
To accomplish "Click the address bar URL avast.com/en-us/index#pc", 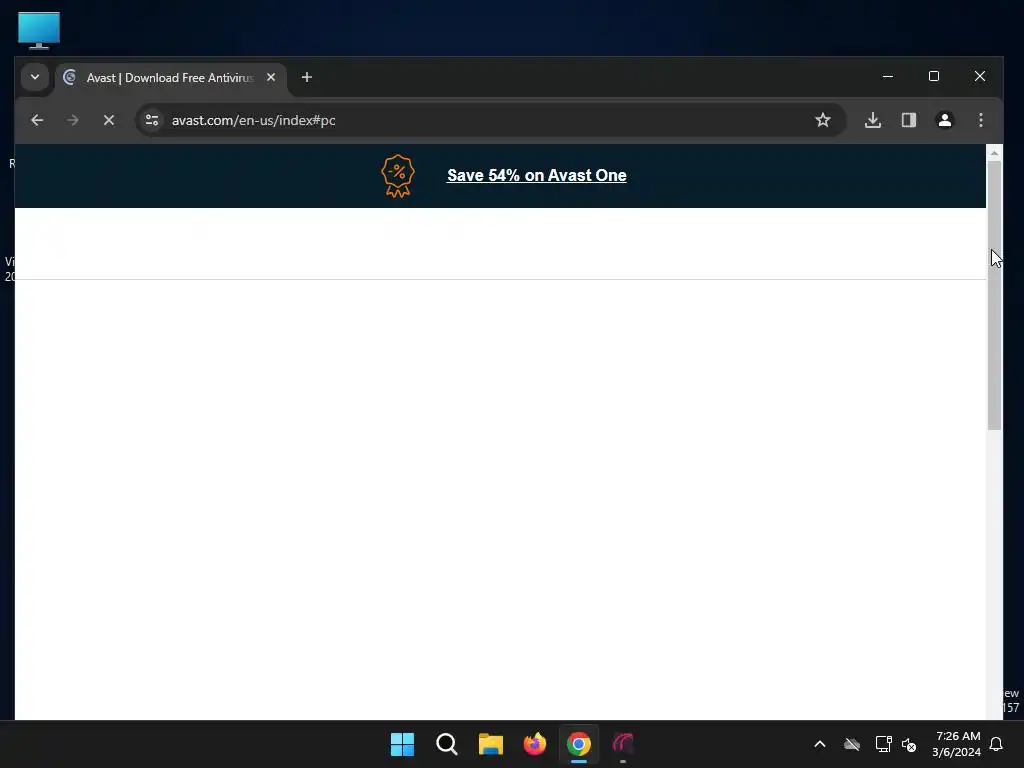I will pos(253,120).
